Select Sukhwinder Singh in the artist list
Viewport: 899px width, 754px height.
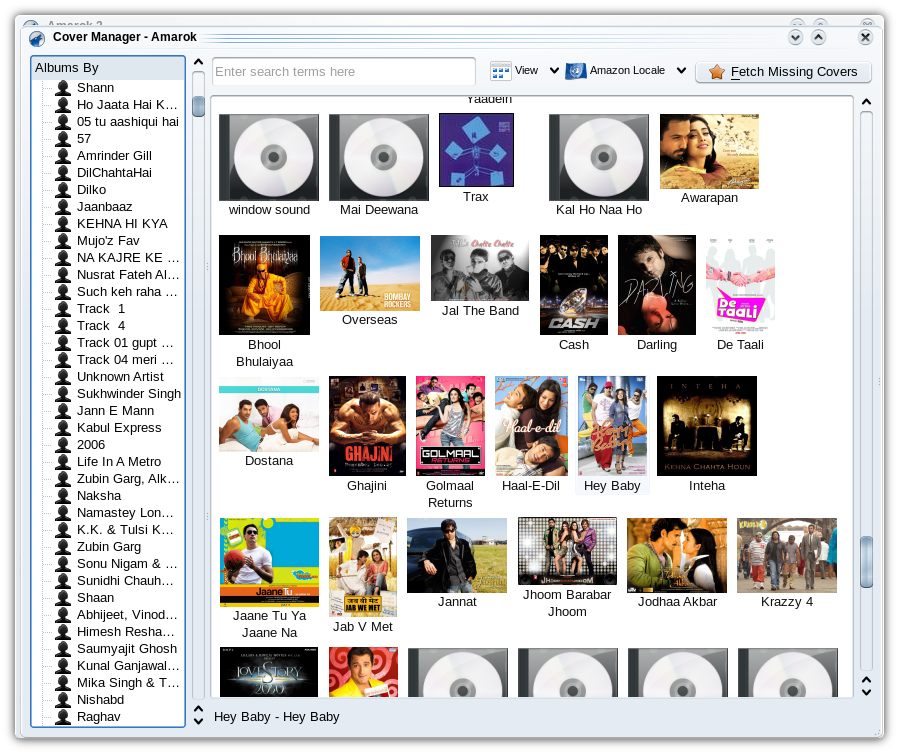128,394
